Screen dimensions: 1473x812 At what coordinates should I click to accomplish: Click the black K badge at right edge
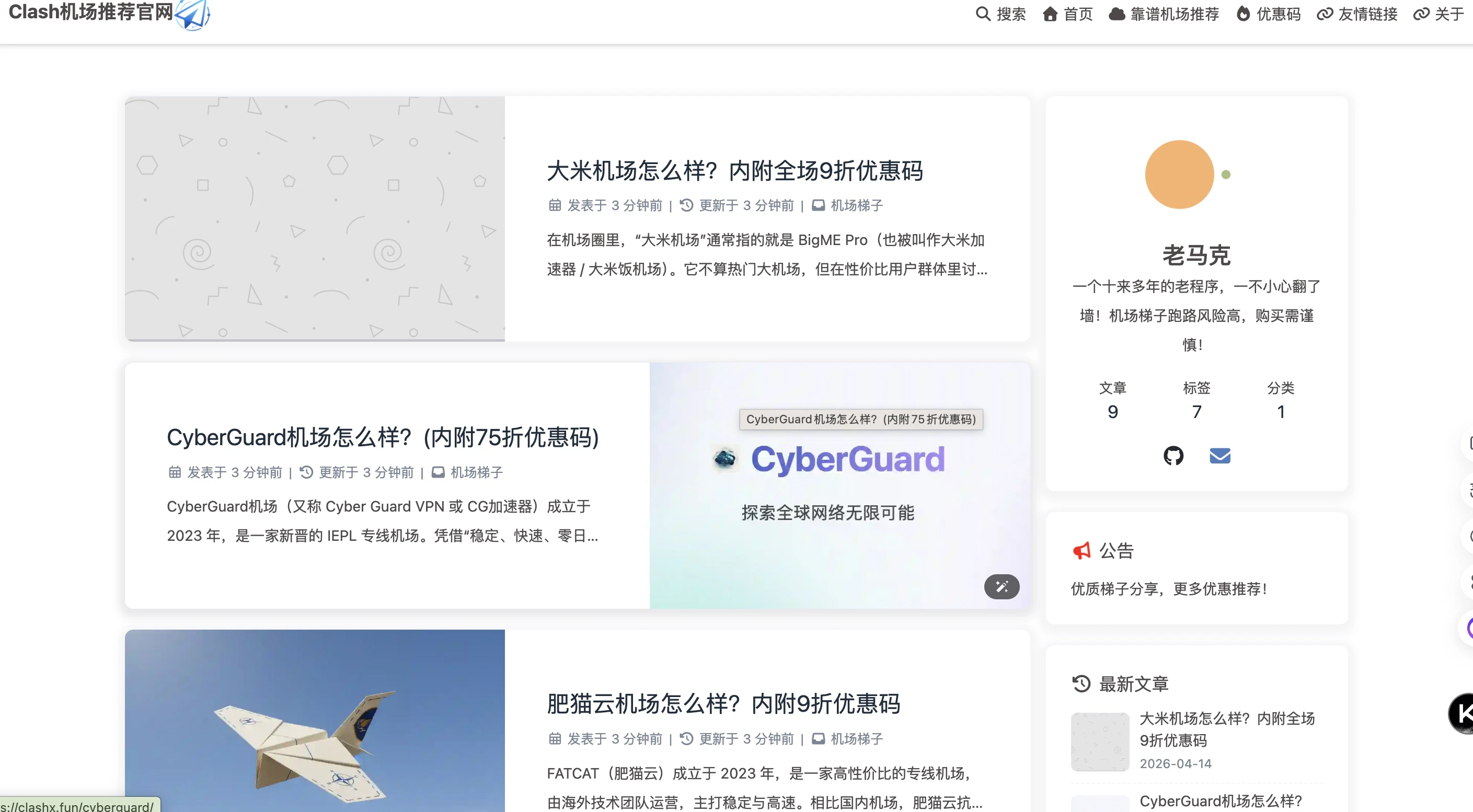pyautogui.click(x=1462, y=713)
